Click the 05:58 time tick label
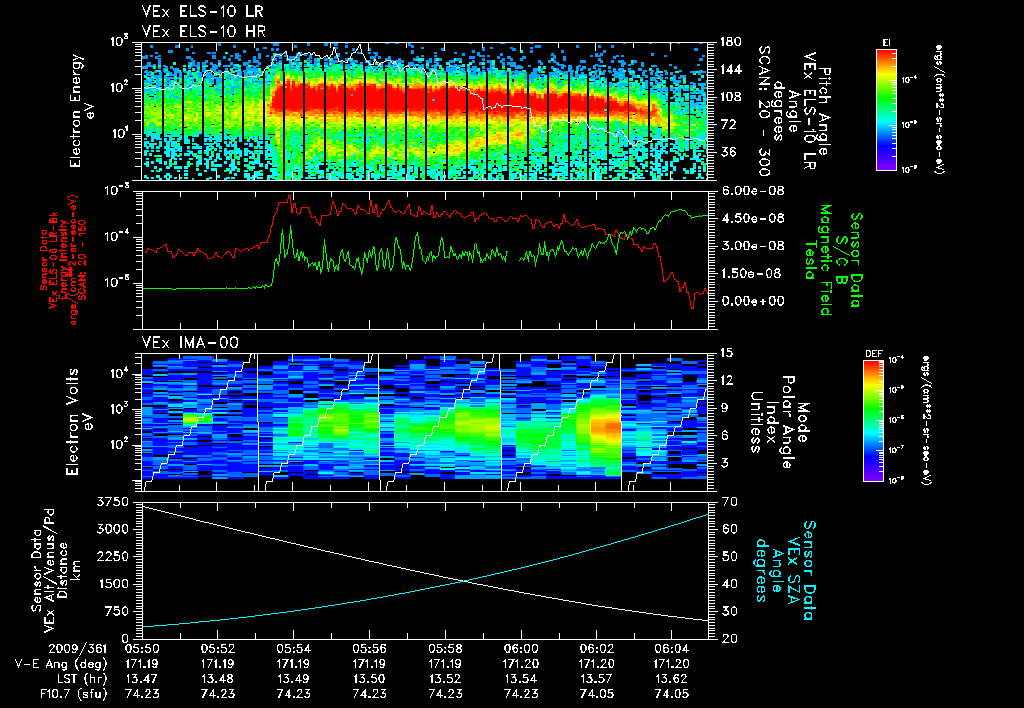Viewport: 1024px width, 708px height. click(x=445, y=649)
